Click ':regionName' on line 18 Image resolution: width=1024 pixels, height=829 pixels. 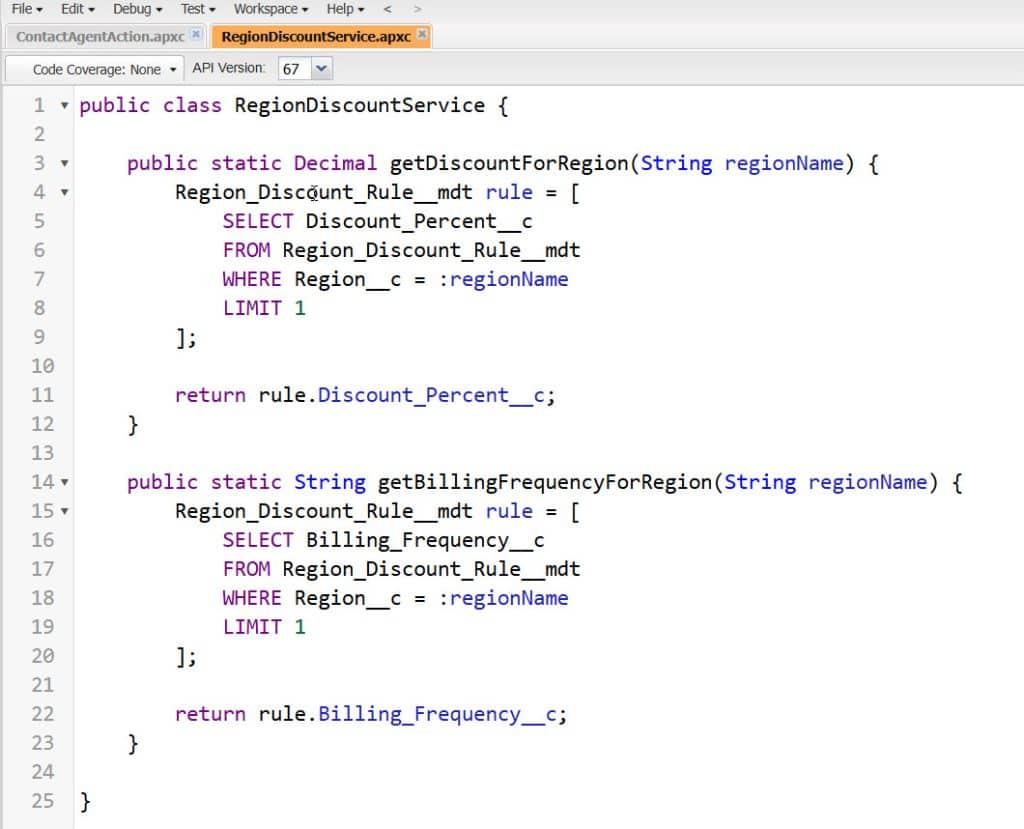[x=503, y=598]
